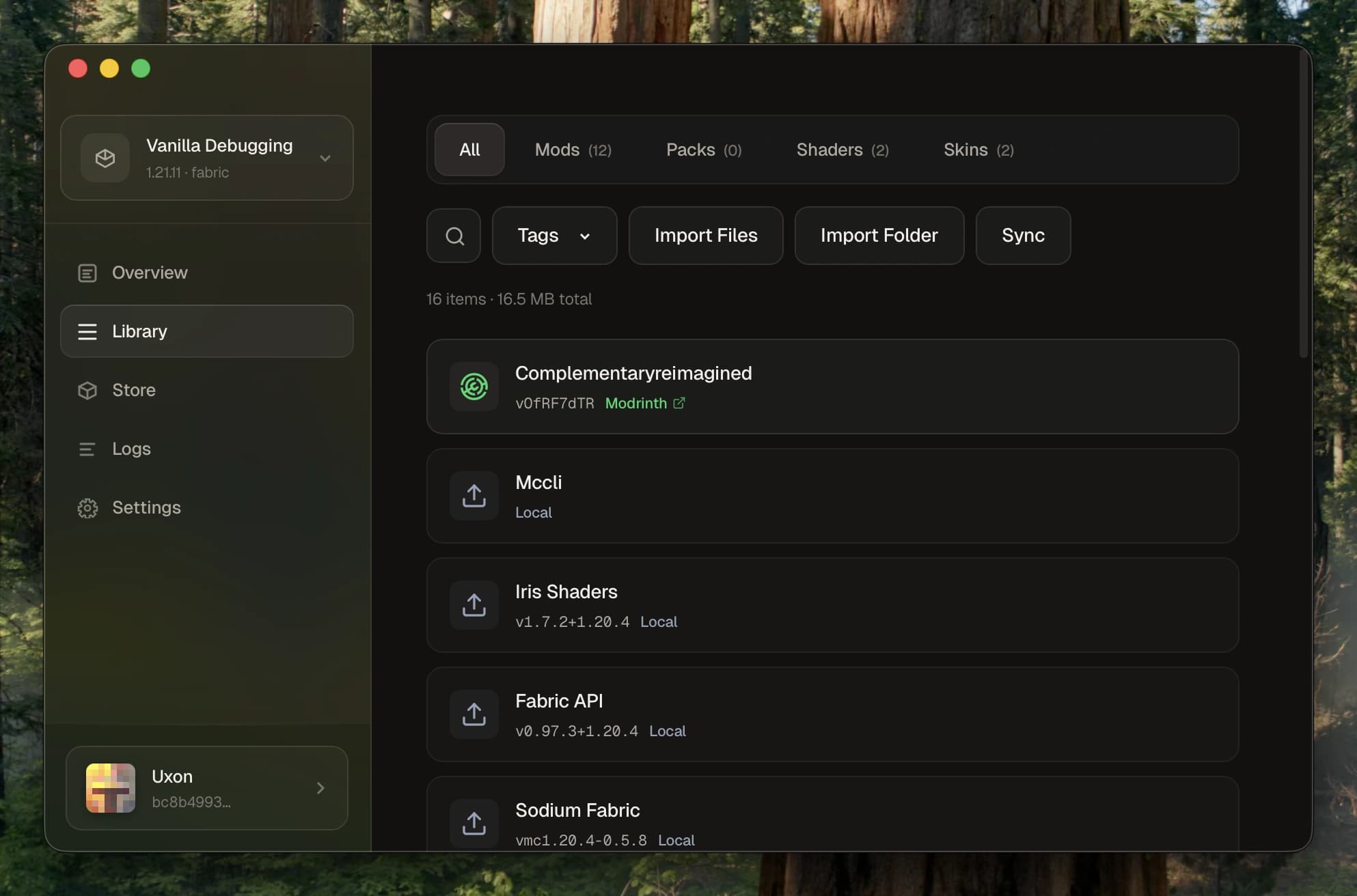The image size is (1357, 896).
Task: Click the Library list icon
Action: click(x=87, y=331)
